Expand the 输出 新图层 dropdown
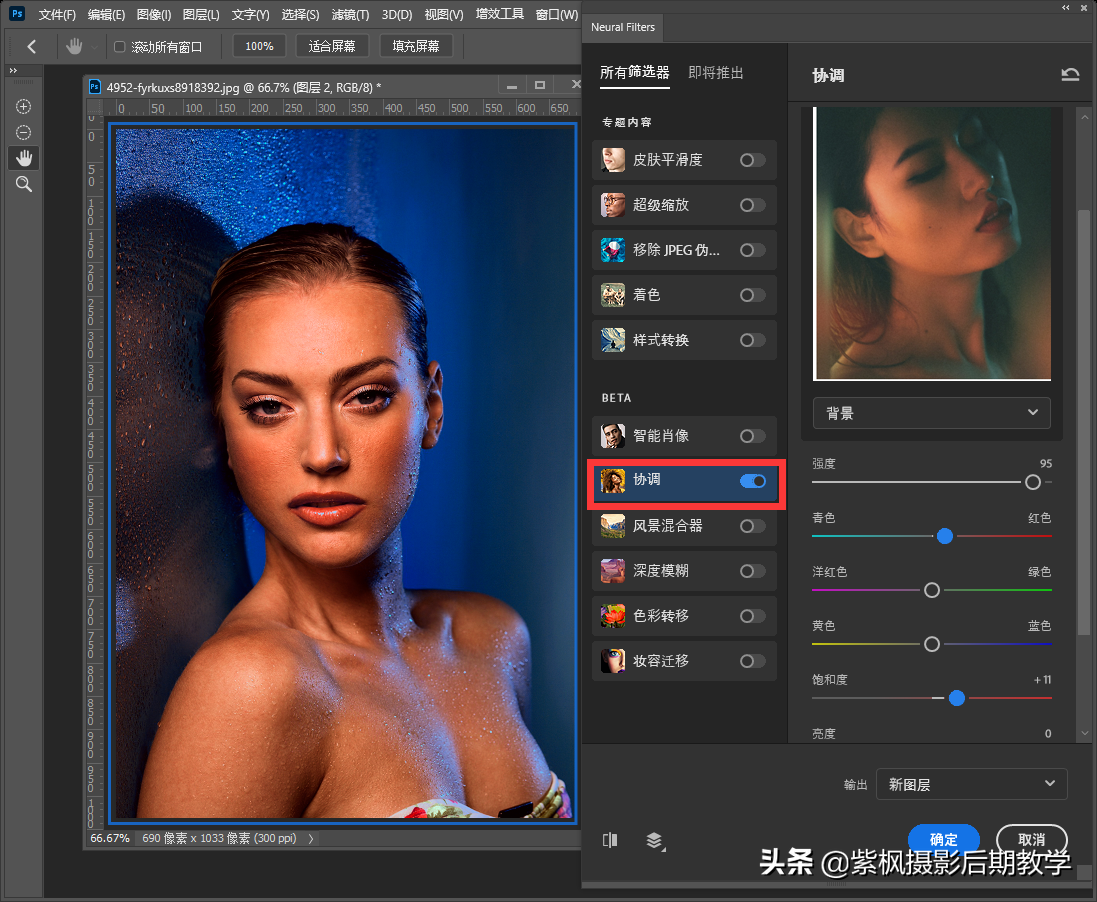The width and height of the screenshot is (1097, 902). coord(971,784)
